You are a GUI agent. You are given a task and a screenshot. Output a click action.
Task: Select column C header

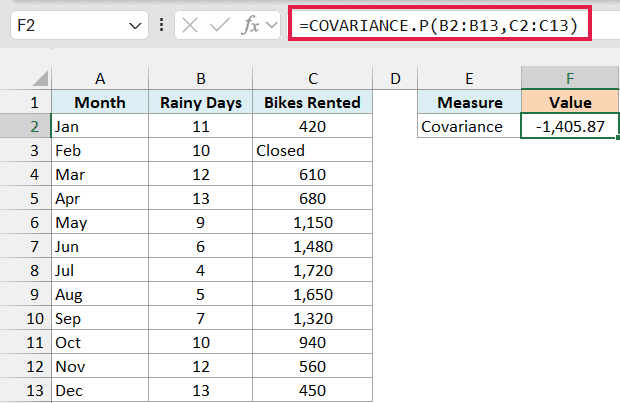pyautogui.click(x=312, y=78)
